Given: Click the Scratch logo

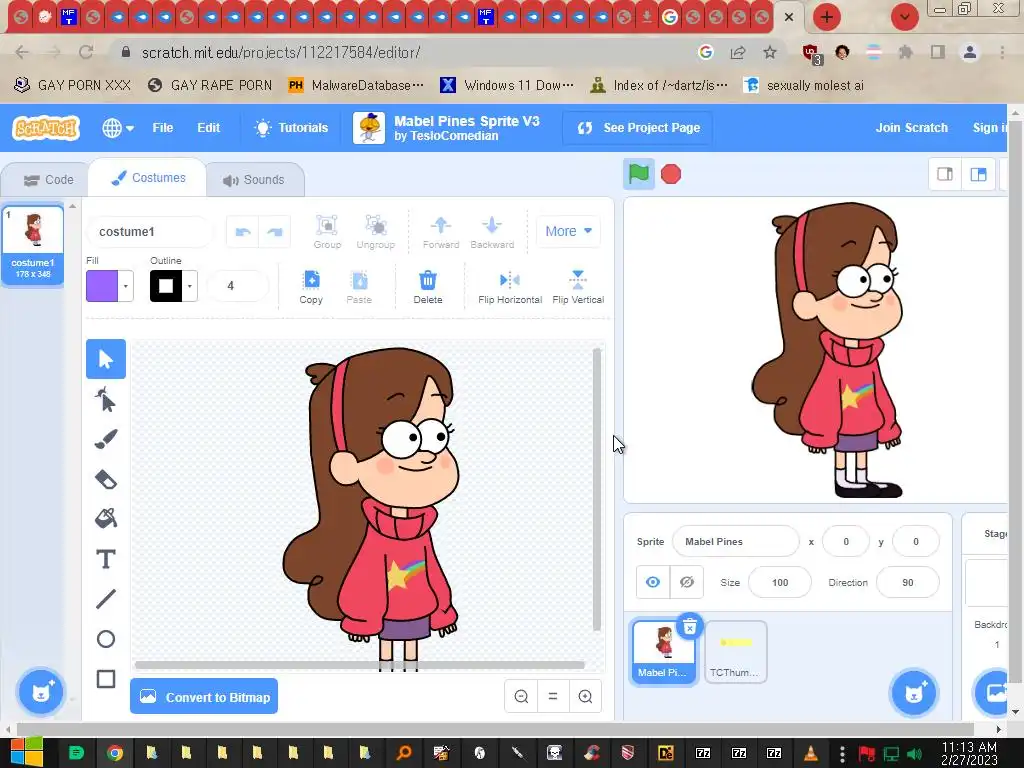Looking at the screenshot, I should 46,128.
